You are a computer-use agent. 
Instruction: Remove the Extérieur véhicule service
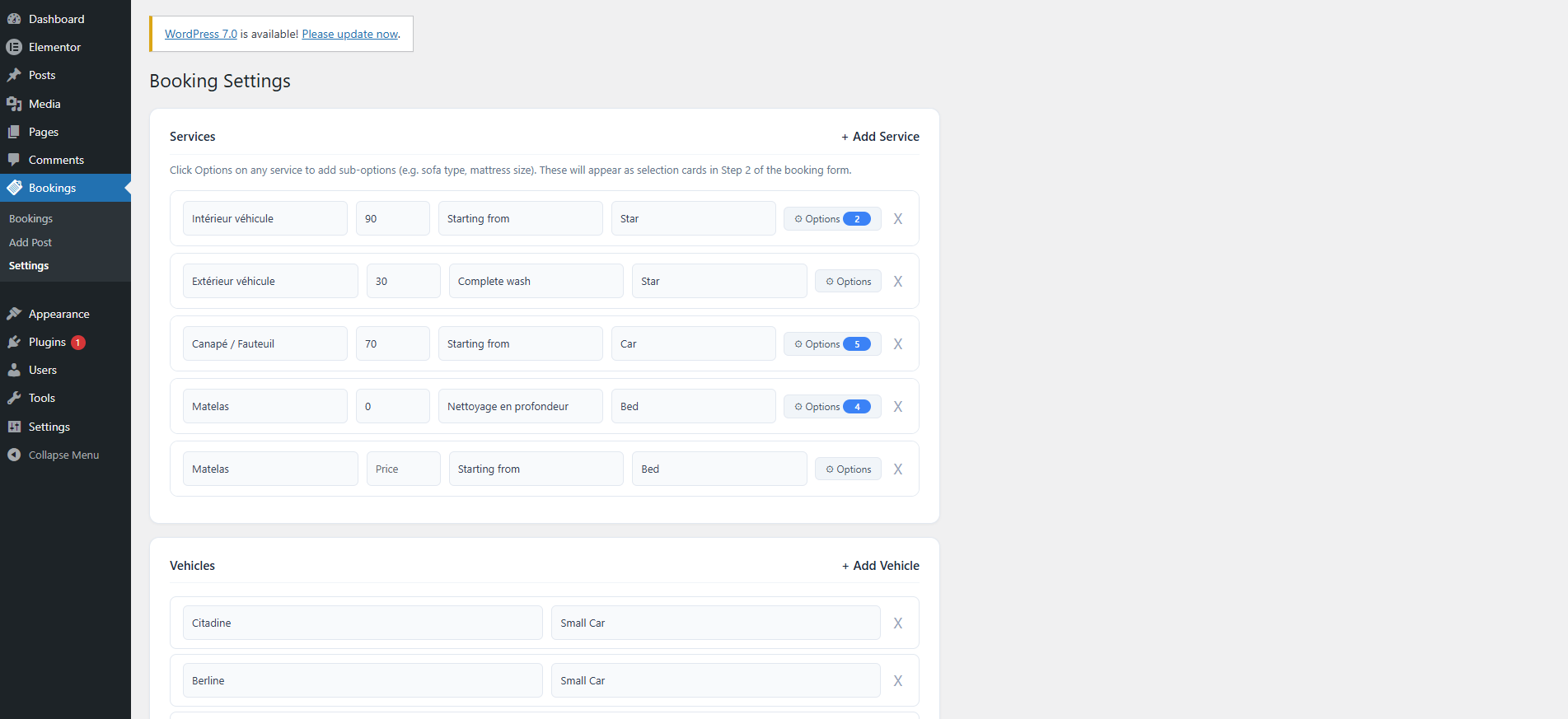[x=898, y=282]
